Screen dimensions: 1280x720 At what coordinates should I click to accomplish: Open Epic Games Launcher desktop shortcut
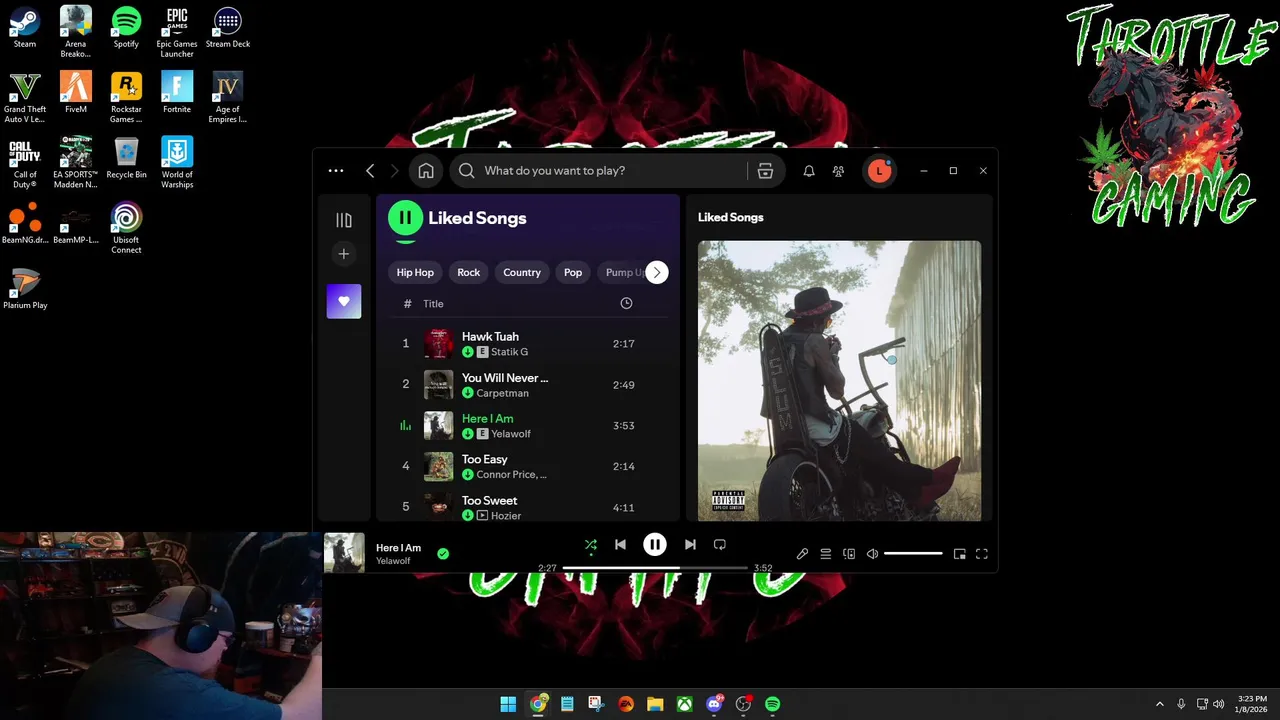click(x=177, y=32)
